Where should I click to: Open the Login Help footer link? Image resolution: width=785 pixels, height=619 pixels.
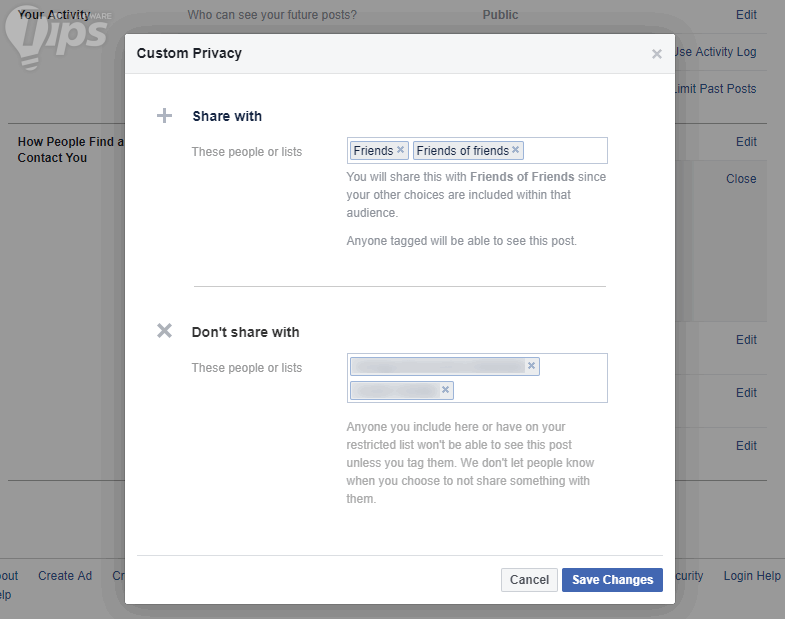752,576
